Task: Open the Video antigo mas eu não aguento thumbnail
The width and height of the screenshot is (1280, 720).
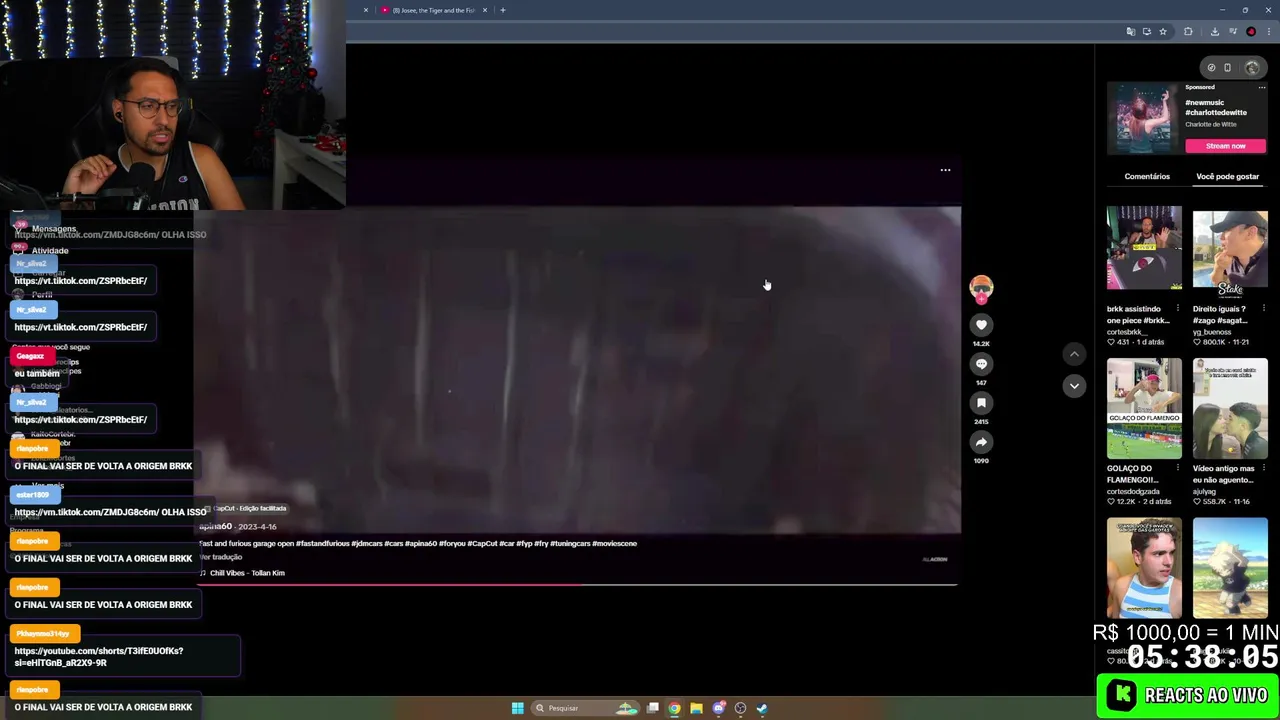Action: [1230, 408]
